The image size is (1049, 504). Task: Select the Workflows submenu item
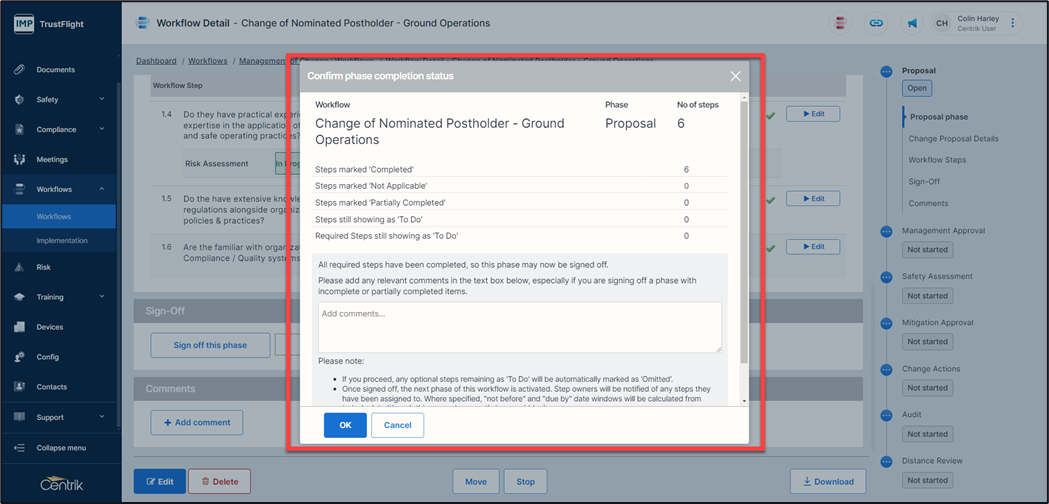[54, 216]
